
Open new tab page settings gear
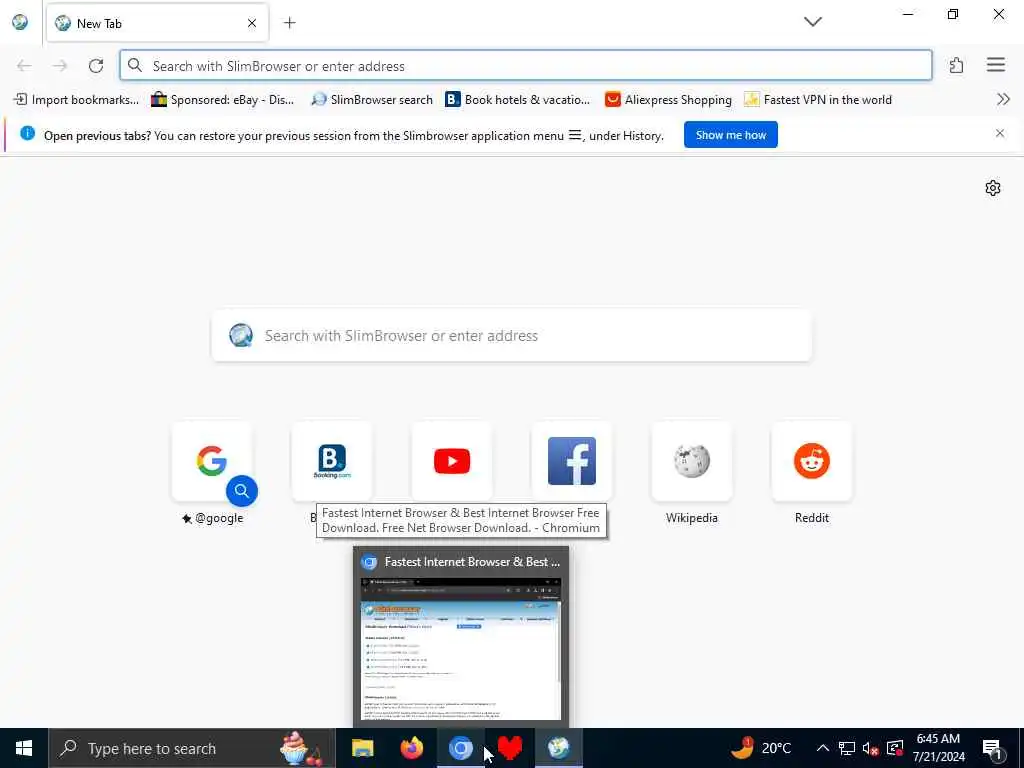click(993, 188)
